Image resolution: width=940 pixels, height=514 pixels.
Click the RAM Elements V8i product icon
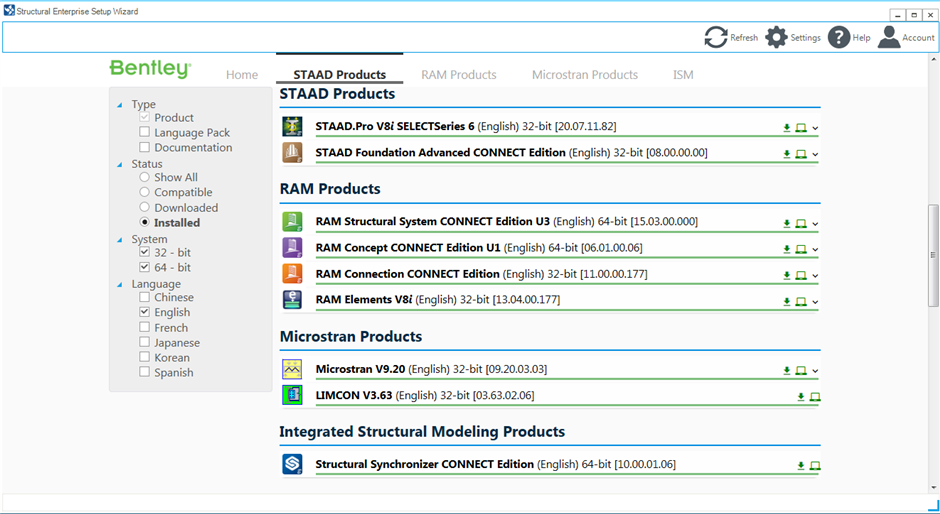pyautogui.click(x=293, y=300)
